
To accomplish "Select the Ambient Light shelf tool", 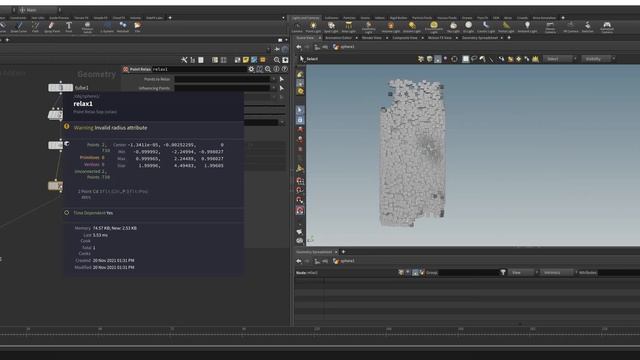I will tap(527, 27).
